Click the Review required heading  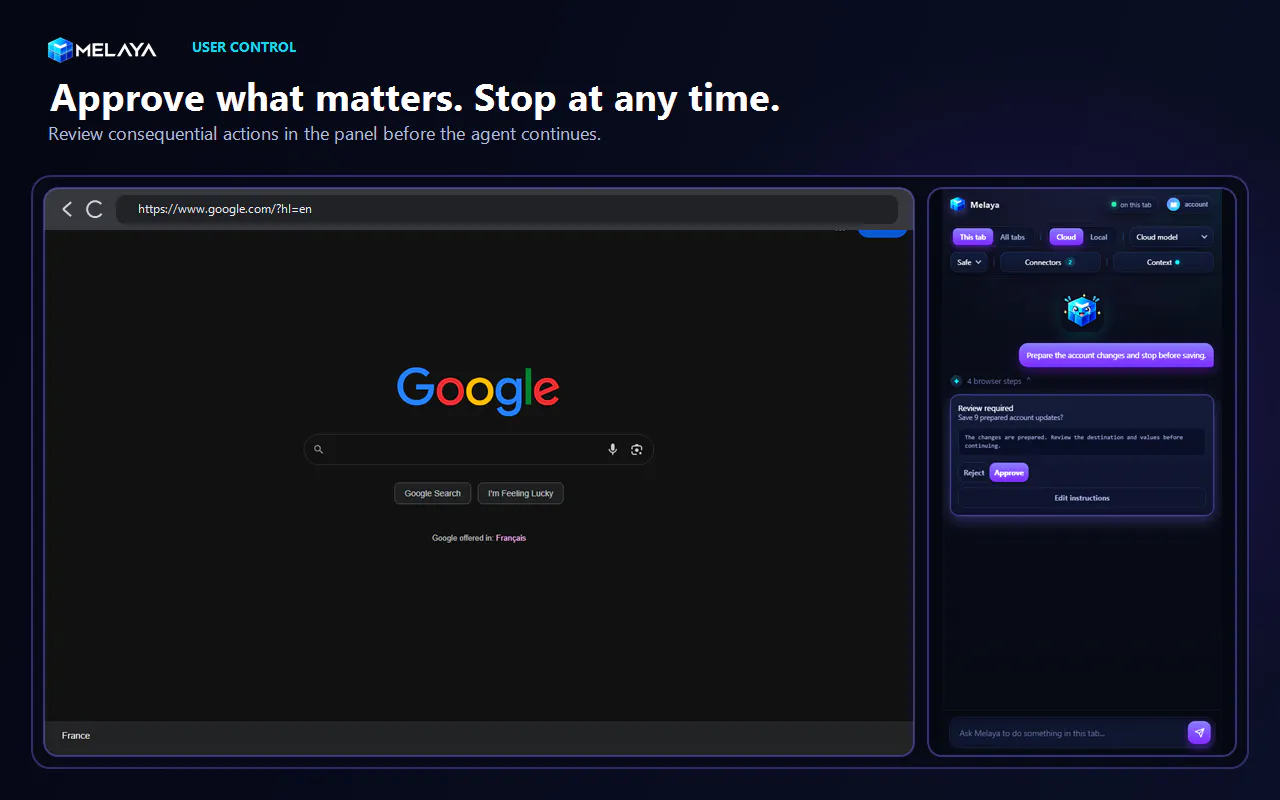[985, 408]
